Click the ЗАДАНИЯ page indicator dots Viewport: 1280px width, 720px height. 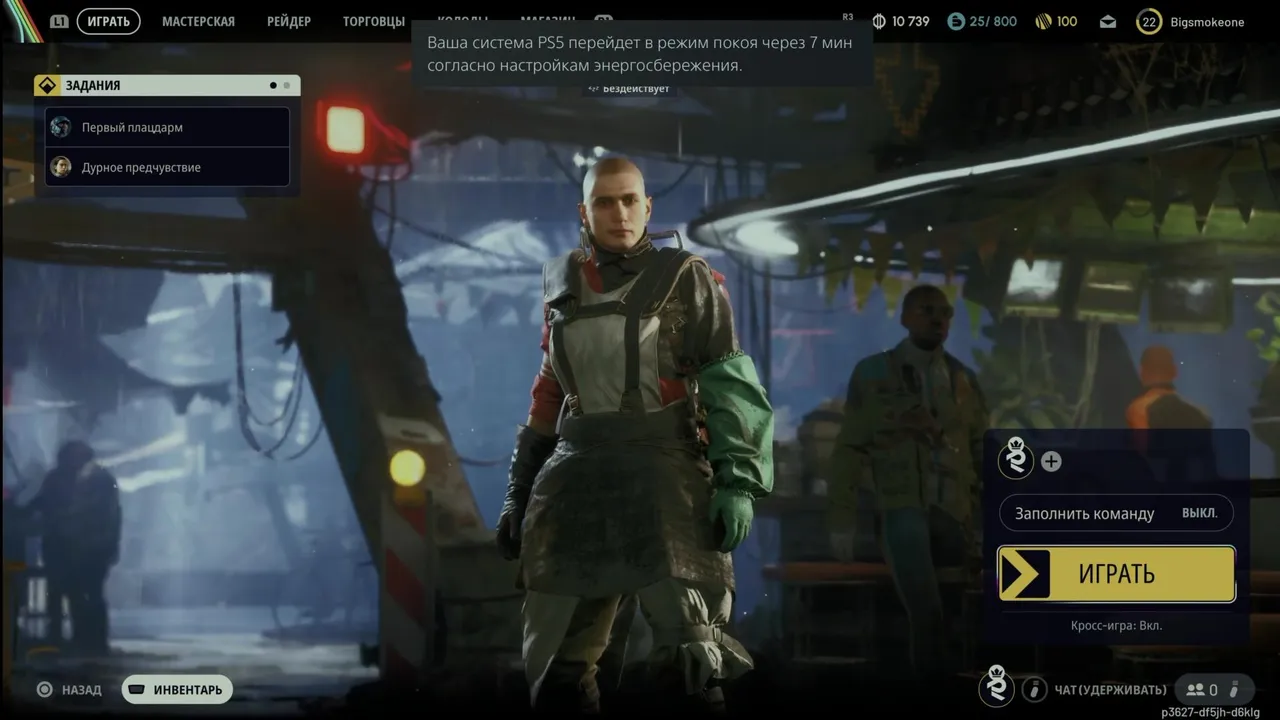[280, 85]
